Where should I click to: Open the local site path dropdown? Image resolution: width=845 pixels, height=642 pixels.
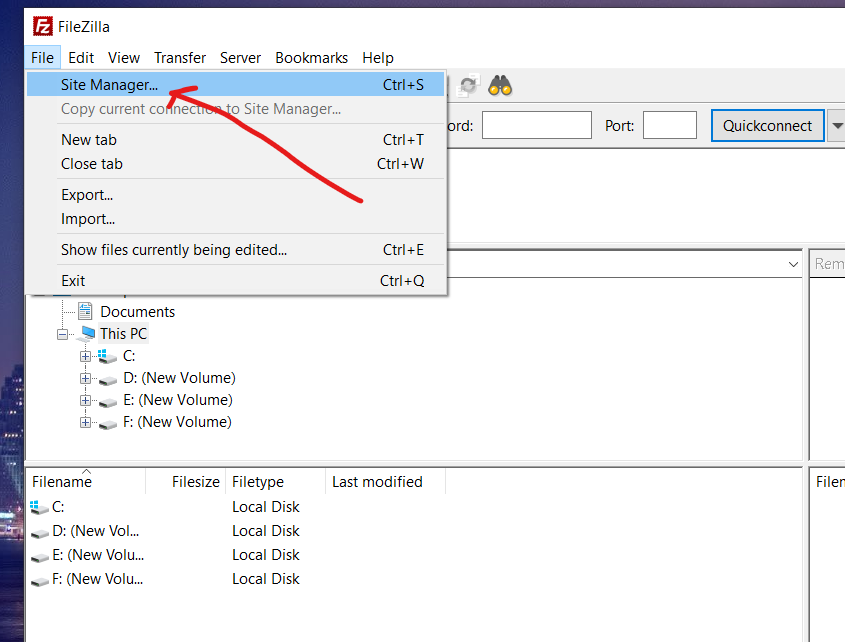(792, 264)
